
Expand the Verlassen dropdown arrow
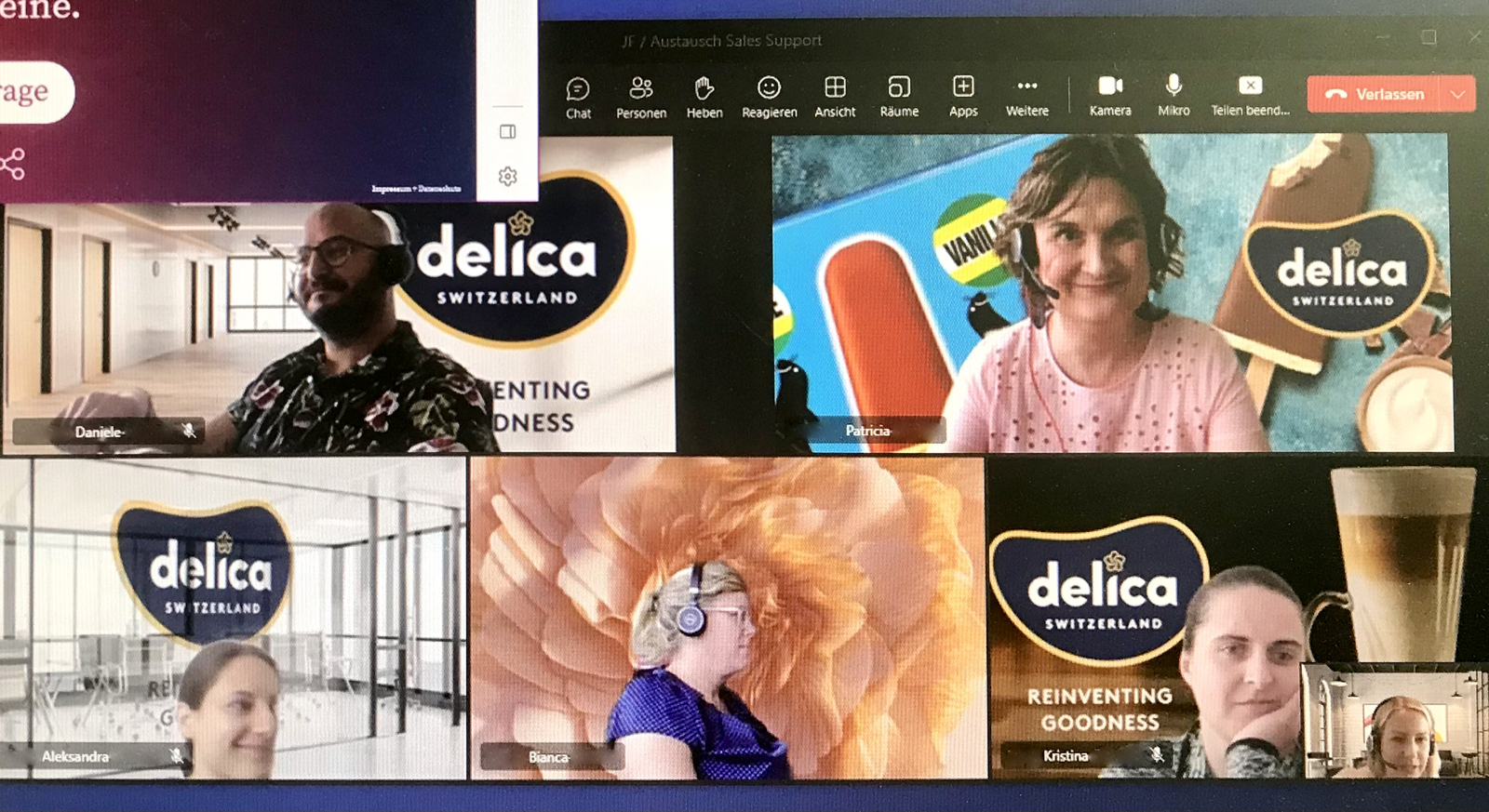click(1457, 94)
